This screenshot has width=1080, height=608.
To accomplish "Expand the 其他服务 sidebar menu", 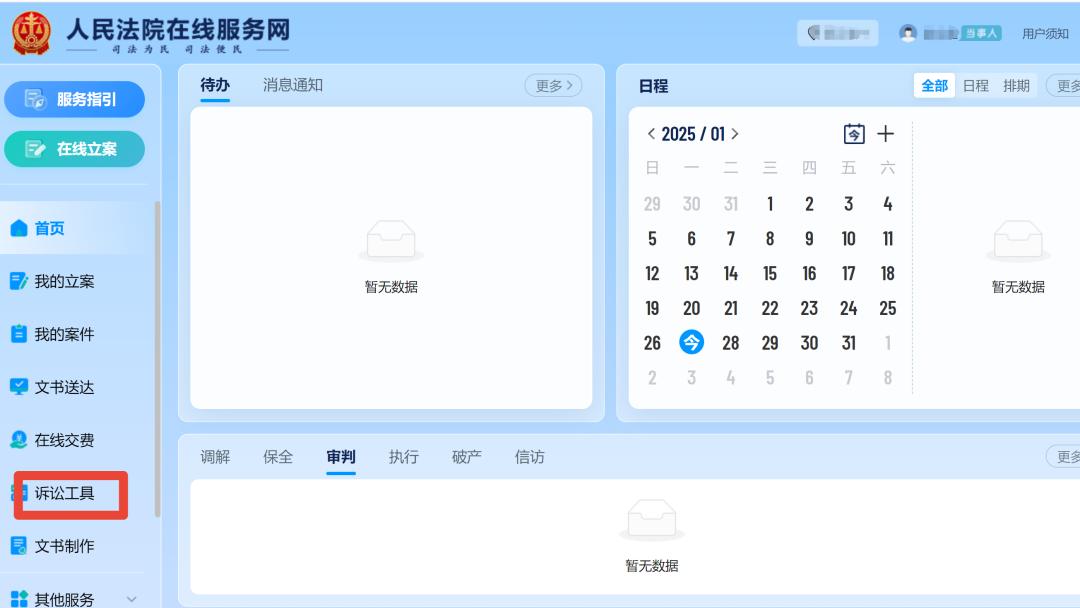I will tap(131, 599).
